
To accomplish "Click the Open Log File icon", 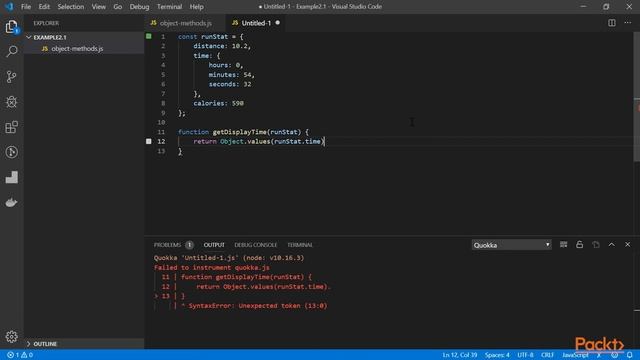I will 596,244.
